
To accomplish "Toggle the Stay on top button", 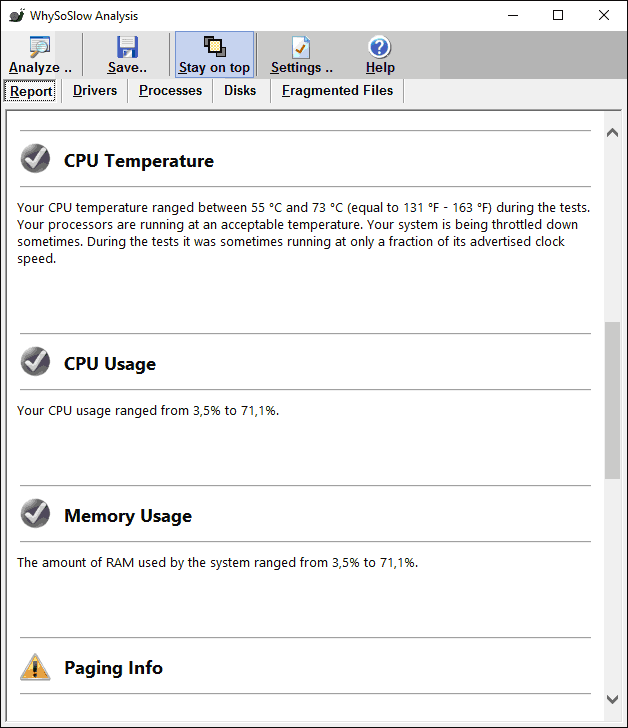I will (x=214, y=55).
